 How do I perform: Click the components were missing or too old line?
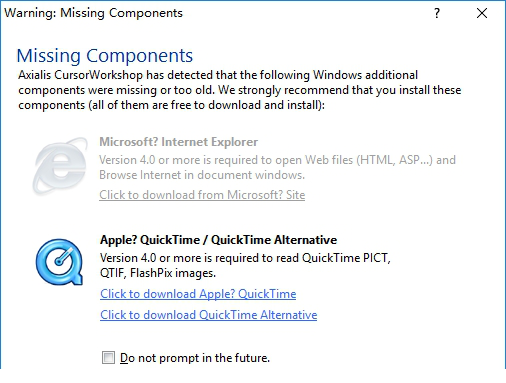(x=240, y=90)
